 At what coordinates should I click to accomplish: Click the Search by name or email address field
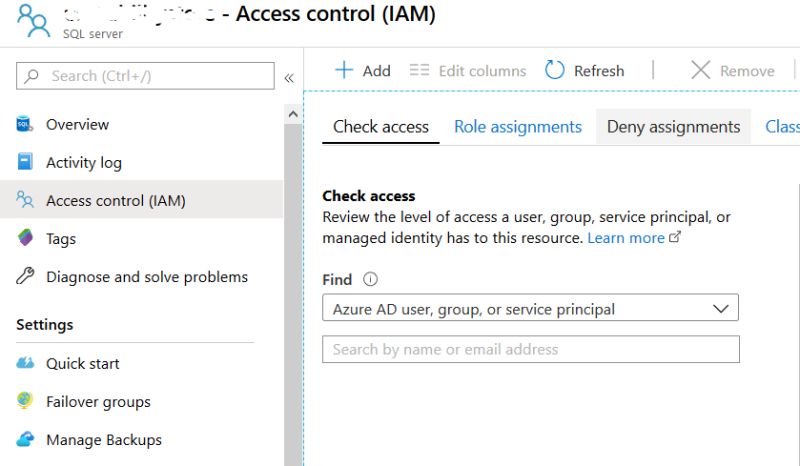[531, 349]
